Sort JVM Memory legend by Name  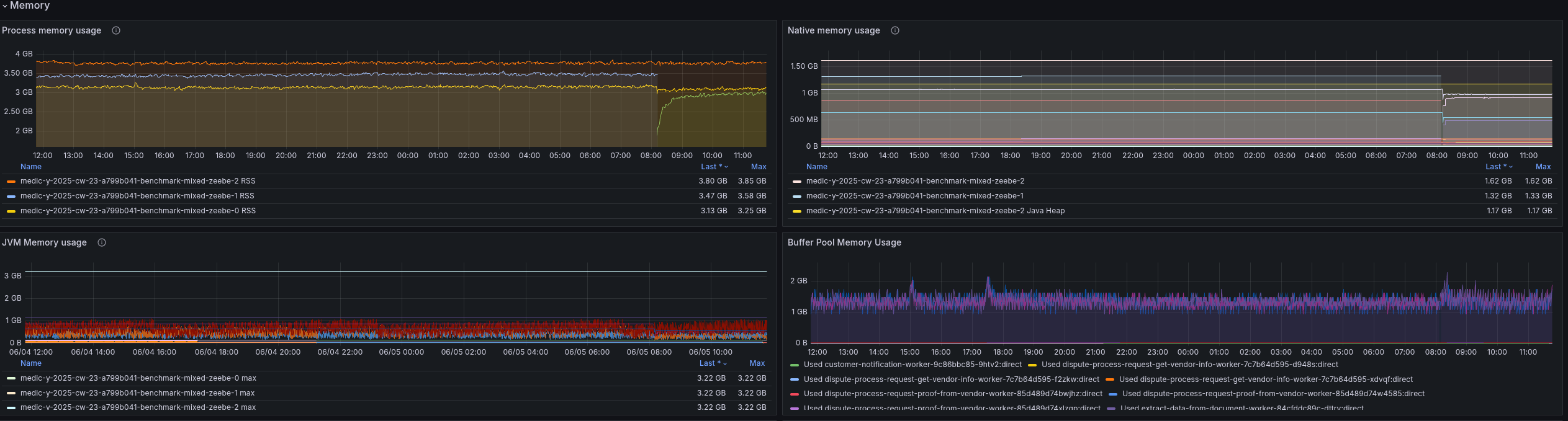click(31, 363)
